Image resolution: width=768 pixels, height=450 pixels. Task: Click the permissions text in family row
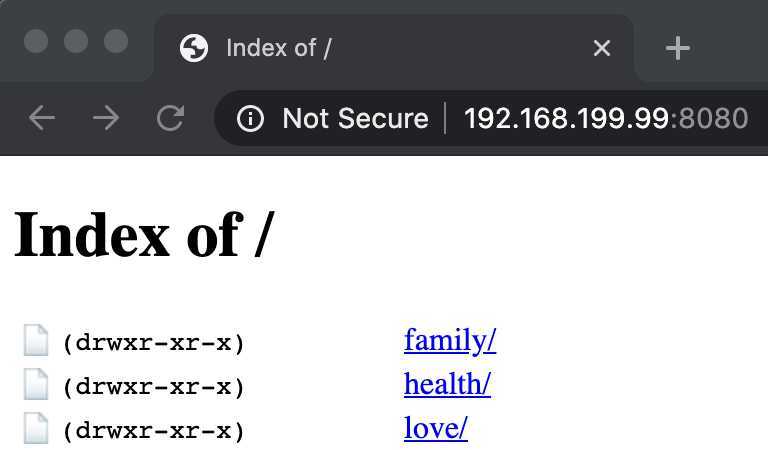[x=153, y=343]
